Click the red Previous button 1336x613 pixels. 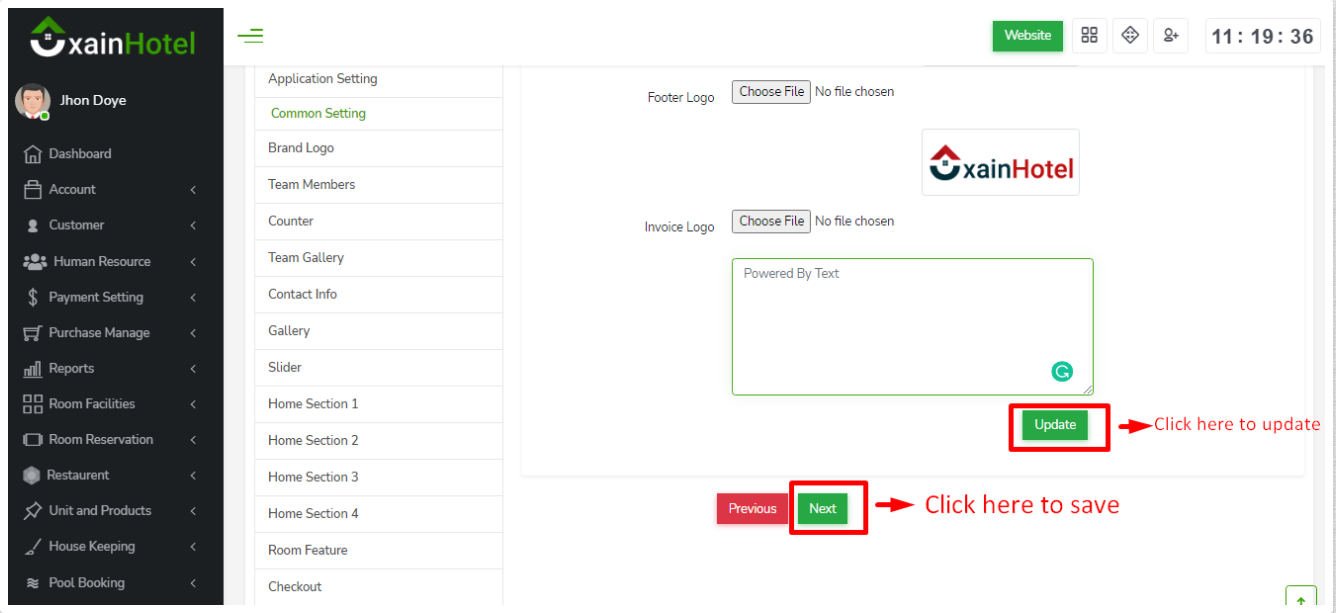pyautogui.click(x=752, y=509)
